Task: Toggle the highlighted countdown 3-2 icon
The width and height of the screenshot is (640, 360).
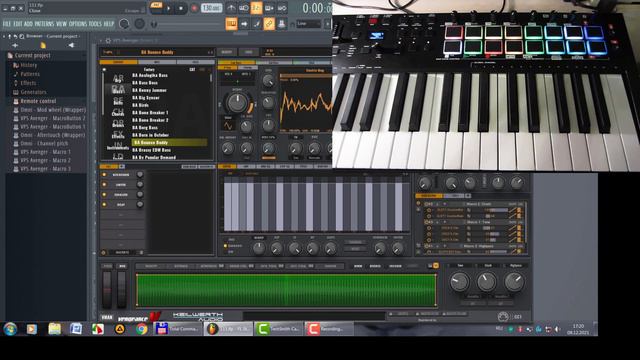Action: point(256,8)
